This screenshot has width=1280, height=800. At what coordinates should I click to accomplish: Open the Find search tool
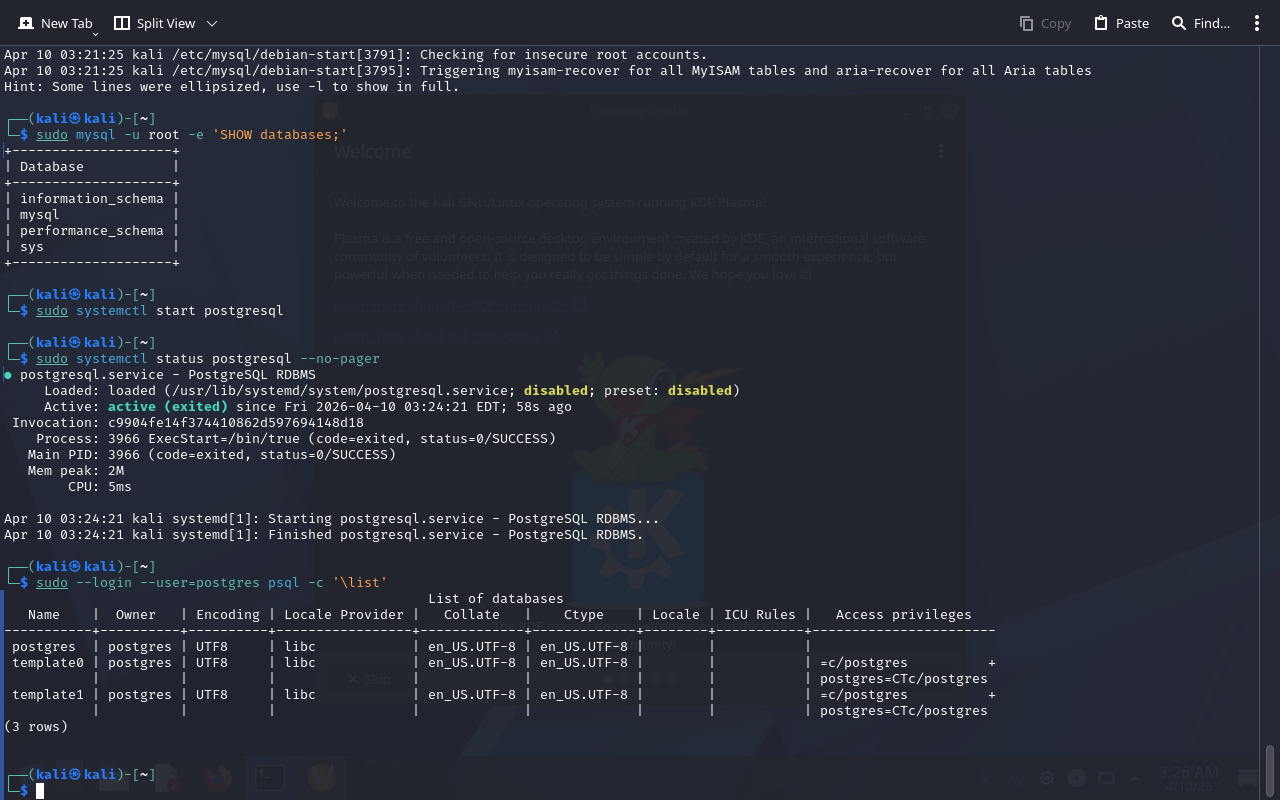[x=1200, y=23]
